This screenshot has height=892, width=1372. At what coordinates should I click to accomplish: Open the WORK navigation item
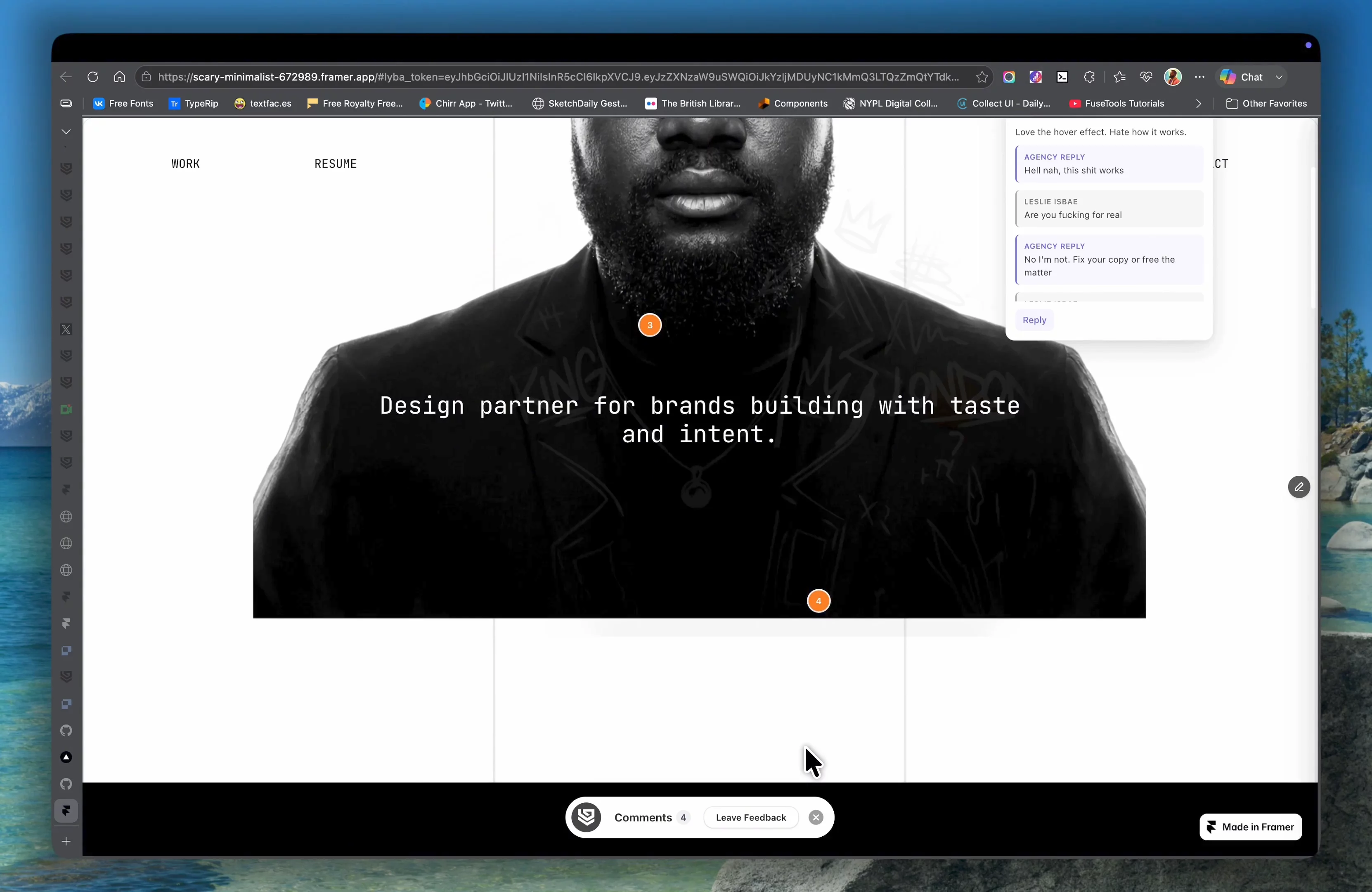click(x=186, y=164)
